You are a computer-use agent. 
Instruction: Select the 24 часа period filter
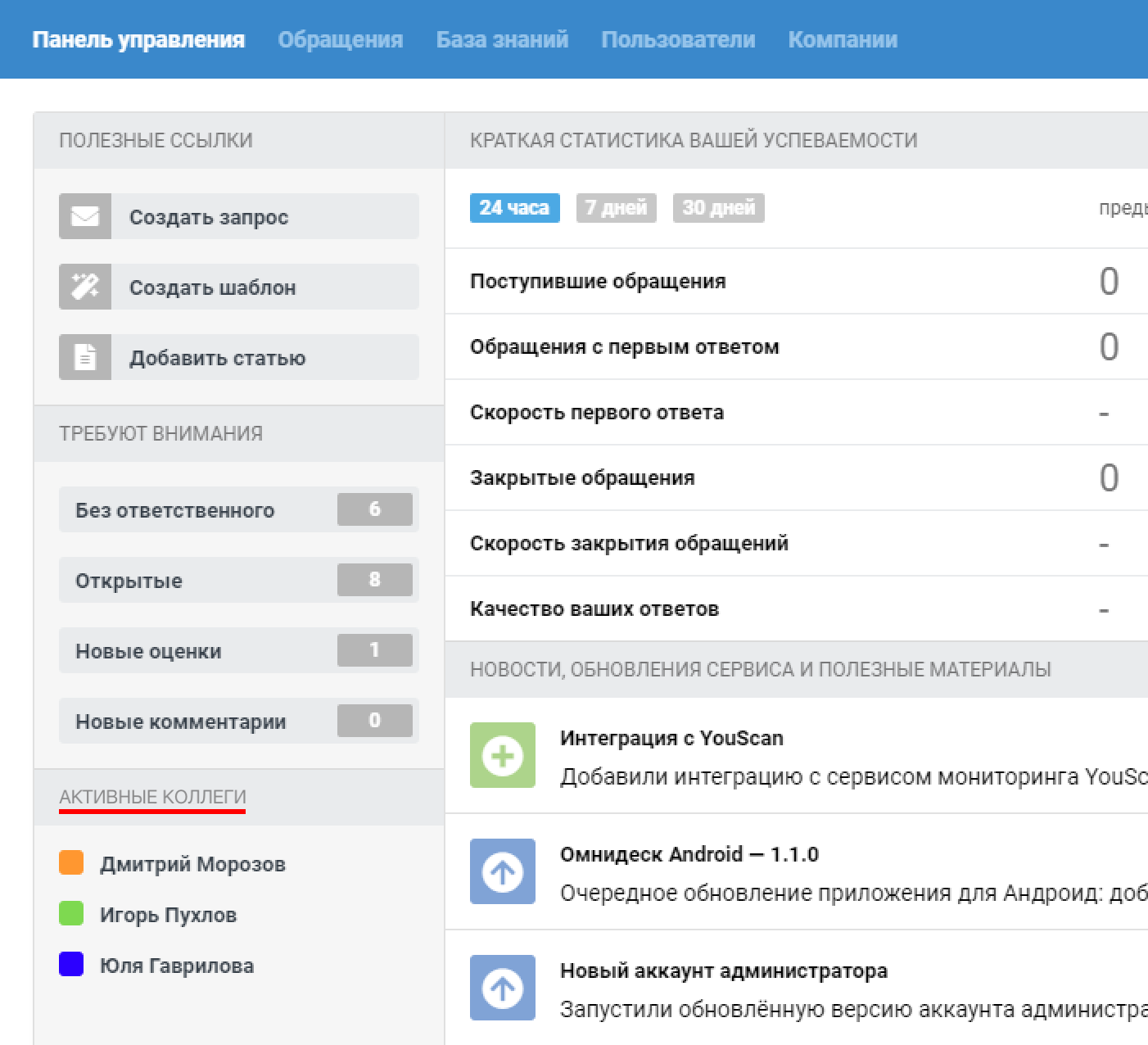[514, 208]
